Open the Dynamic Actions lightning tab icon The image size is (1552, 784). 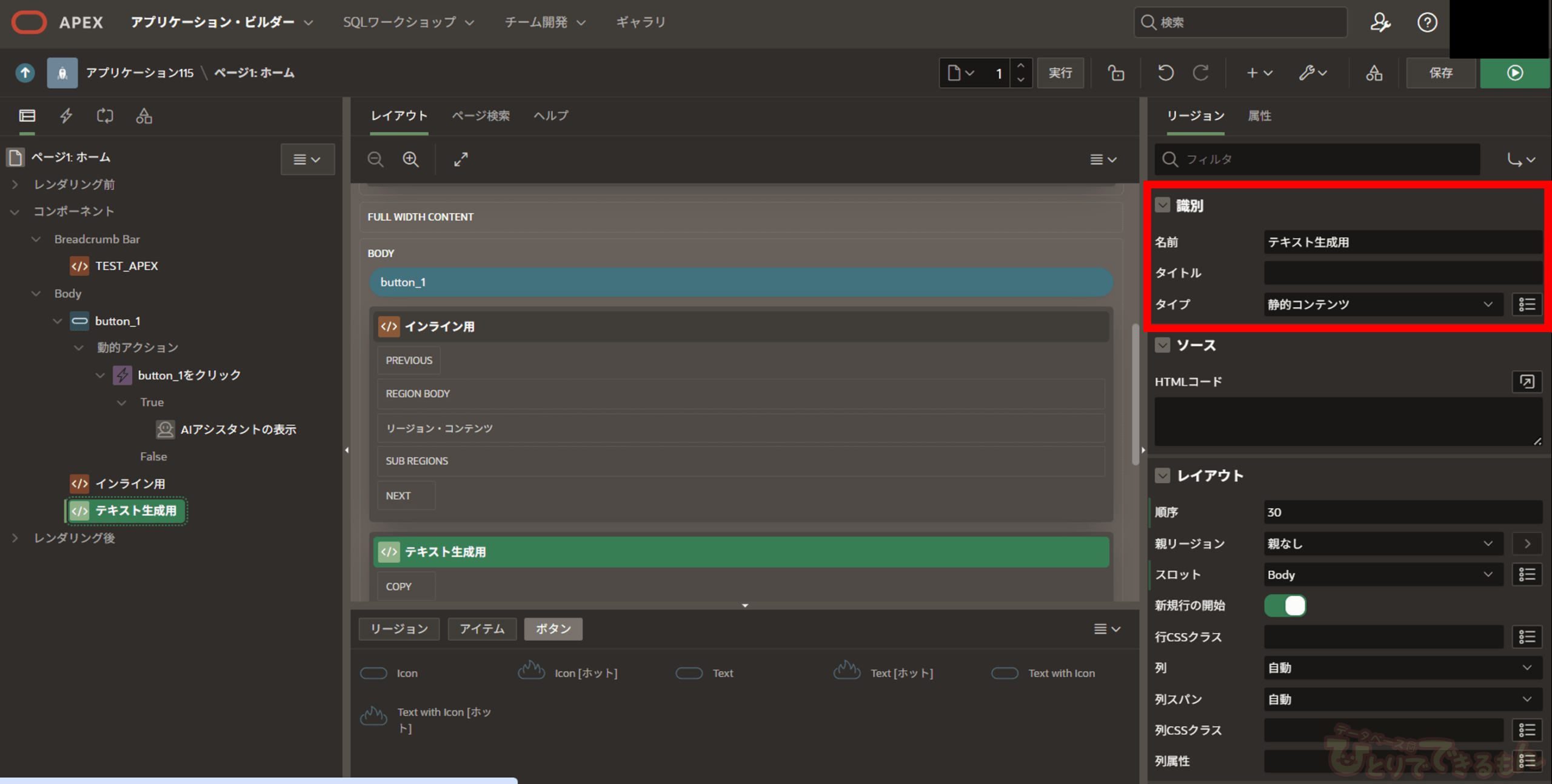point(66,116)
